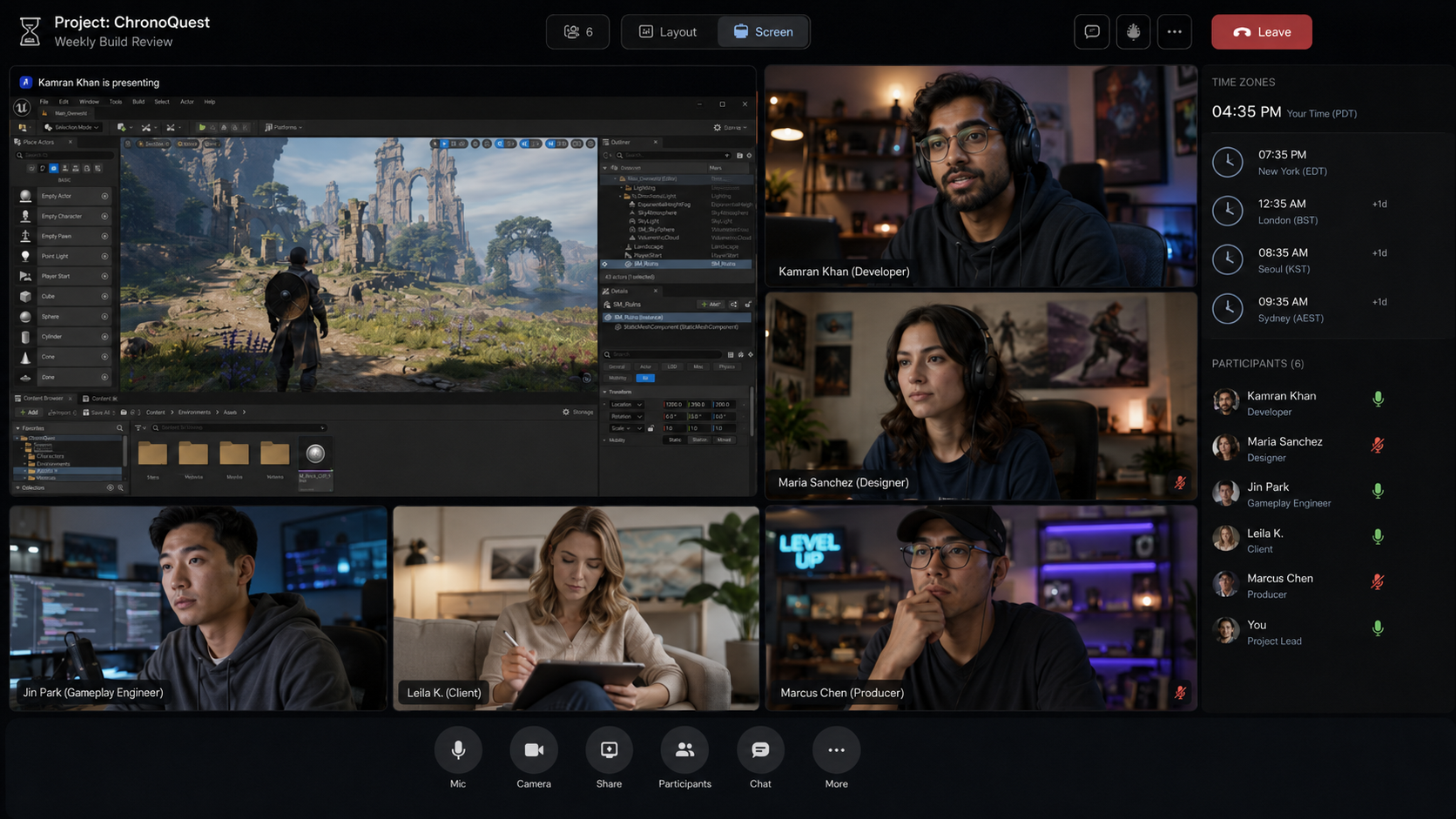Click the Location X value field 1200.0

pos(675,405)
